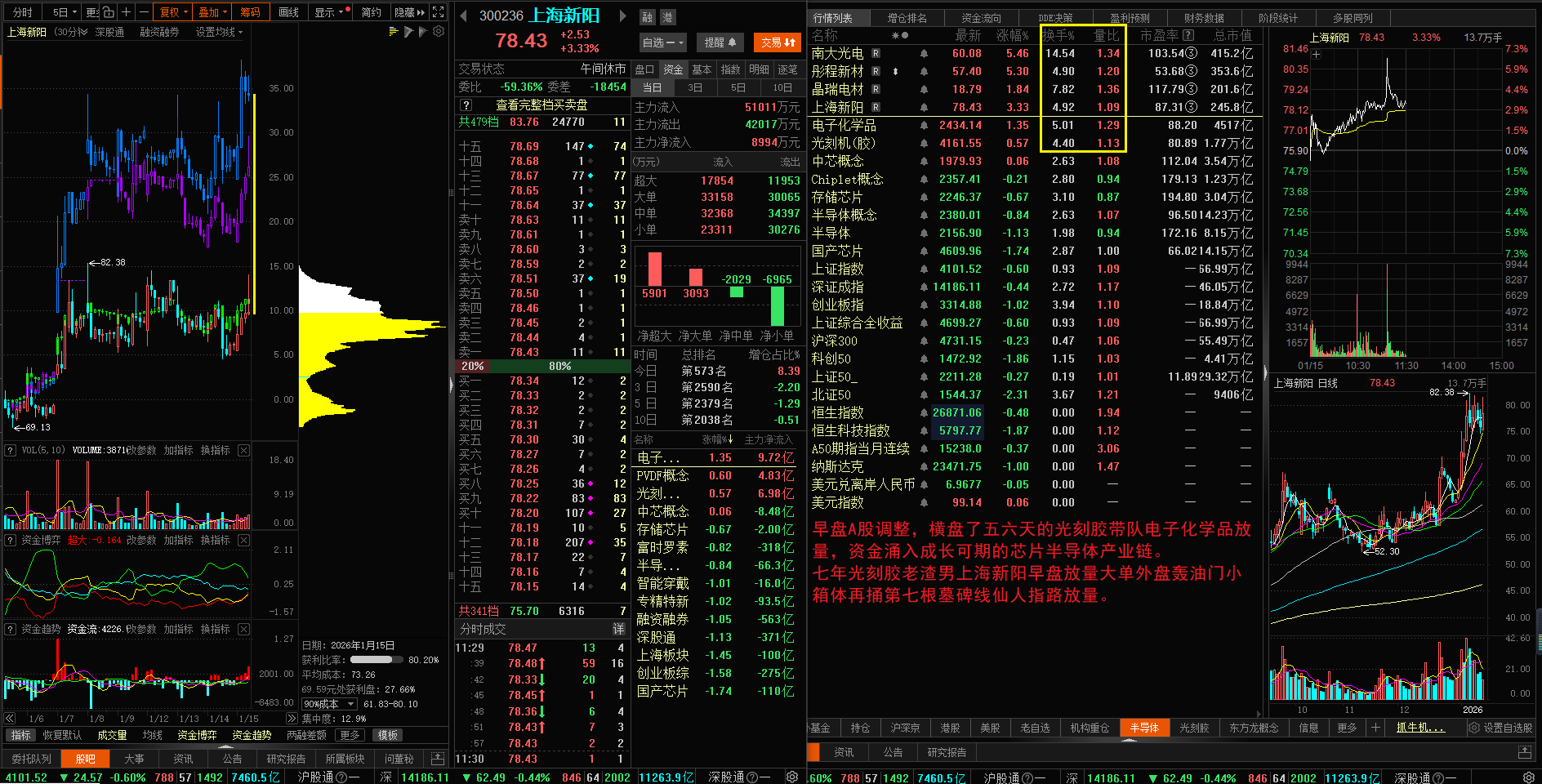Image resolution: width=1542 pixels, height=784 pixels.
Task: Select the 晶瑞电材 row in quote list
Action: [1036, 89]
